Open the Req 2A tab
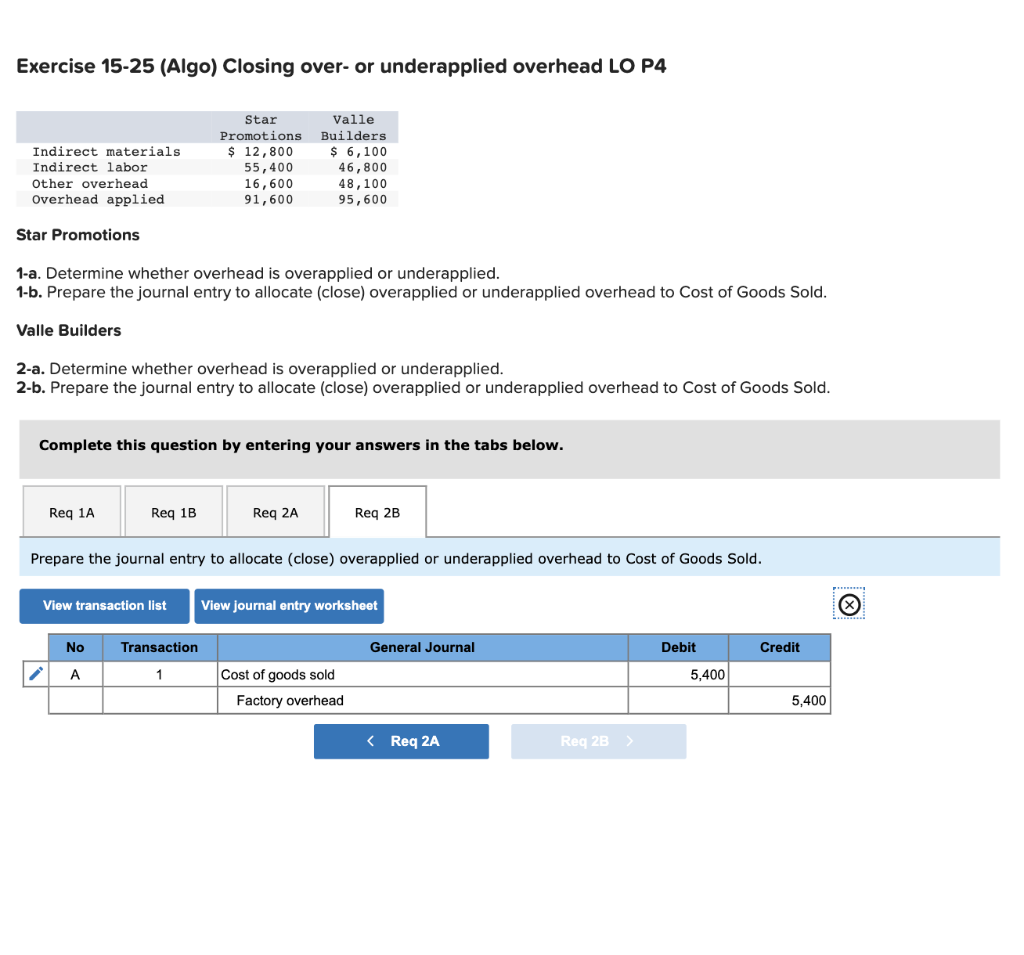The height and width of the screenshot is (955, 1024). point(276,511)
